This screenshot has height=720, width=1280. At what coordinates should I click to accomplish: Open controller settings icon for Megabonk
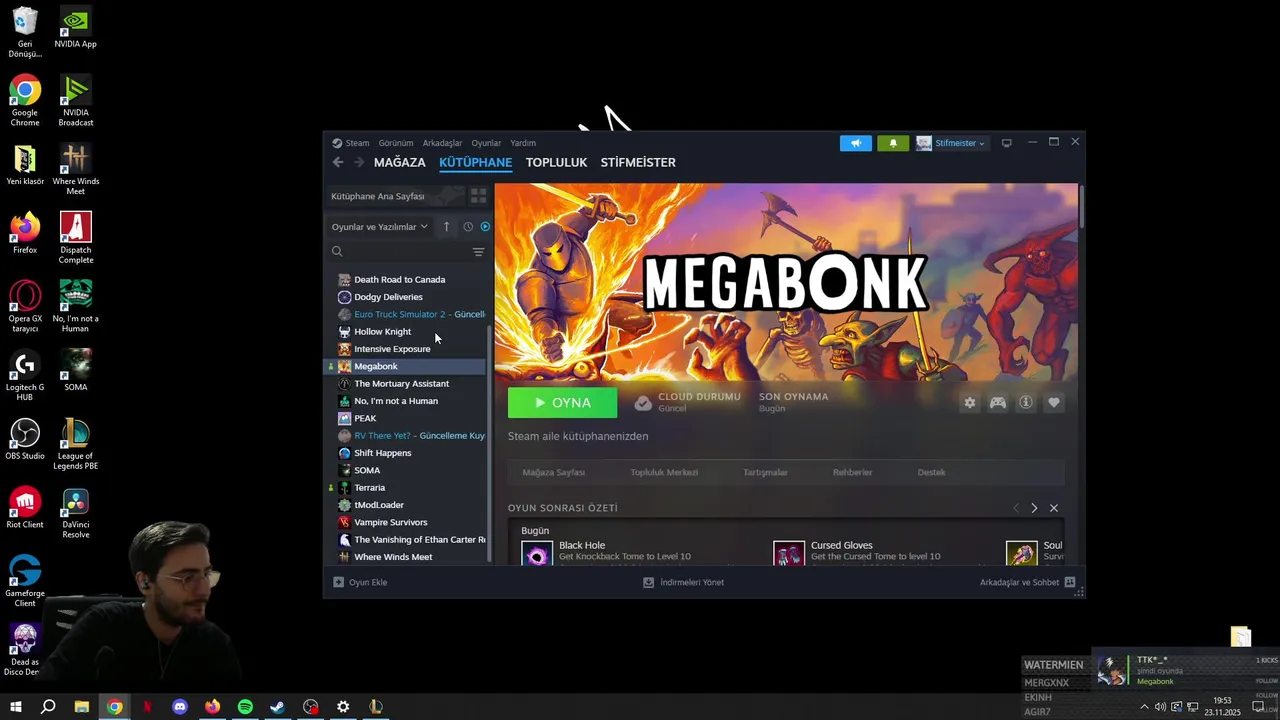(998, 402)
